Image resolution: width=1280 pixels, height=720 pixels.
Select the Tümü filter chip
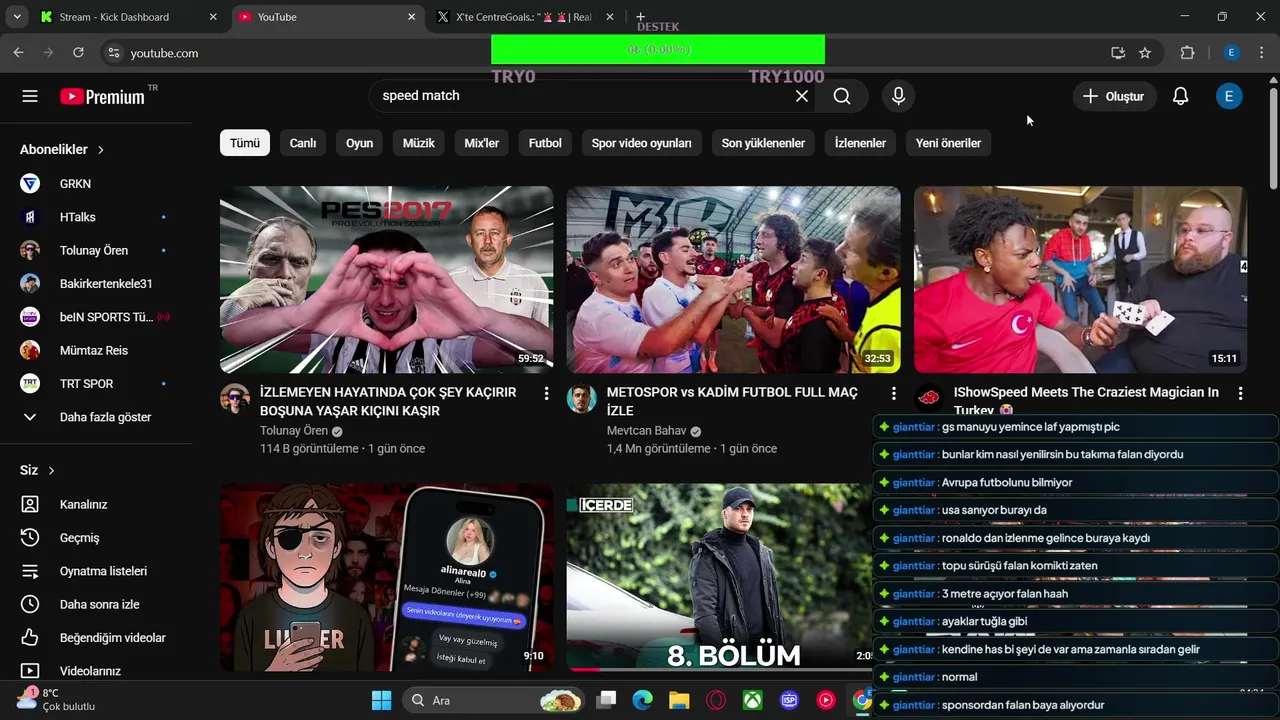tap(245, 143)
